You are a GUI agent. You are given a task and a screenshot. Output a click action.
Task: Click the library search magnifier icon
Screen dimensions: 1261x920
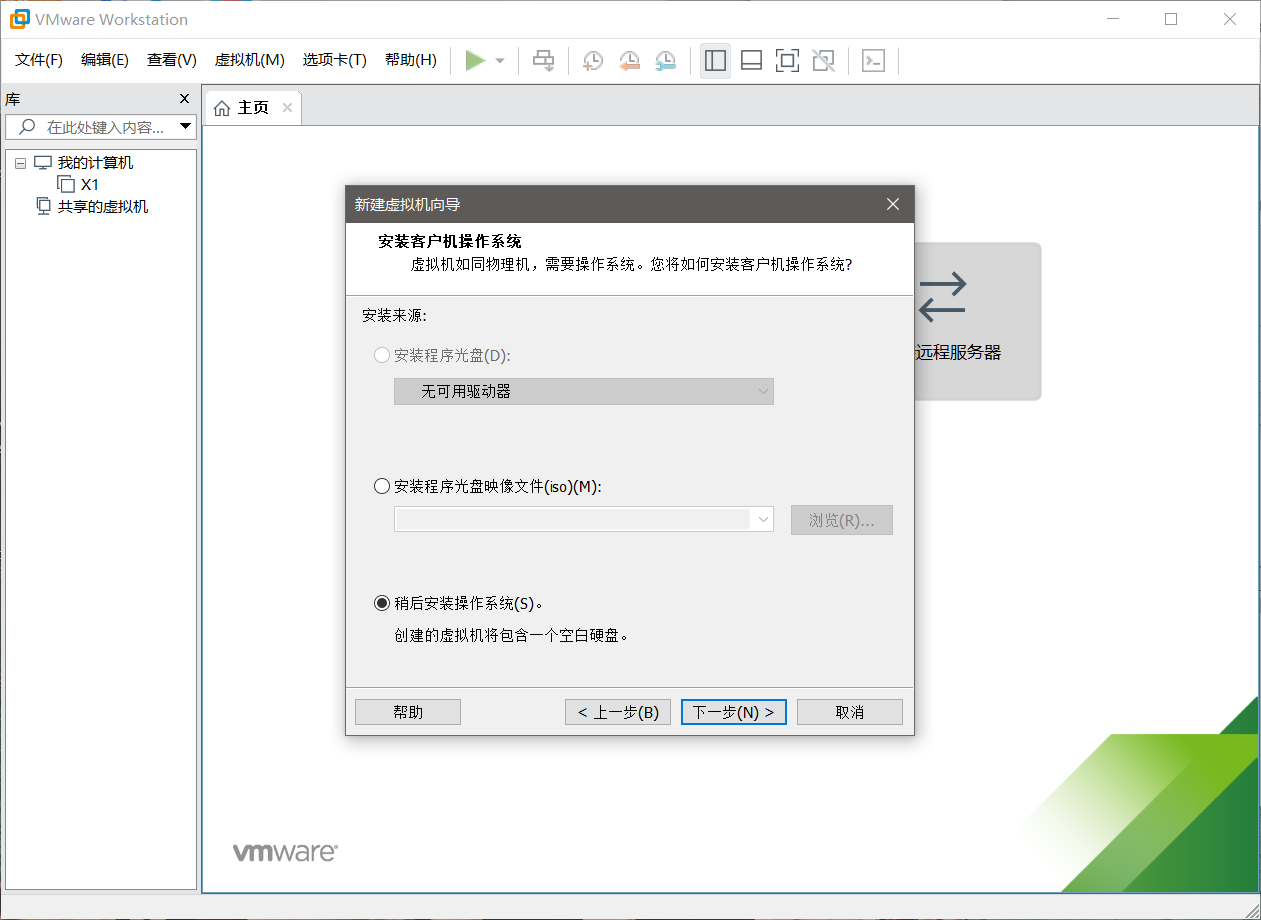(x=27, y=127)
